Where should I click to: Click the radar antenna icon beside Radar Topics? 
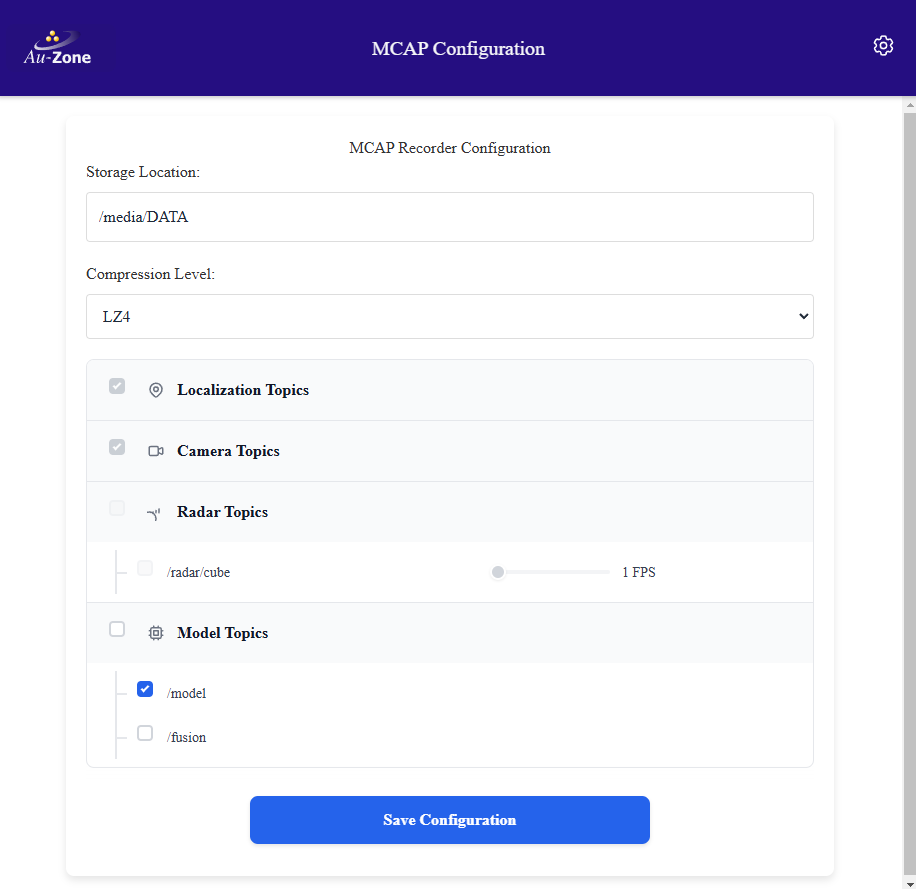pyautogui.click(x=154, y=512)
